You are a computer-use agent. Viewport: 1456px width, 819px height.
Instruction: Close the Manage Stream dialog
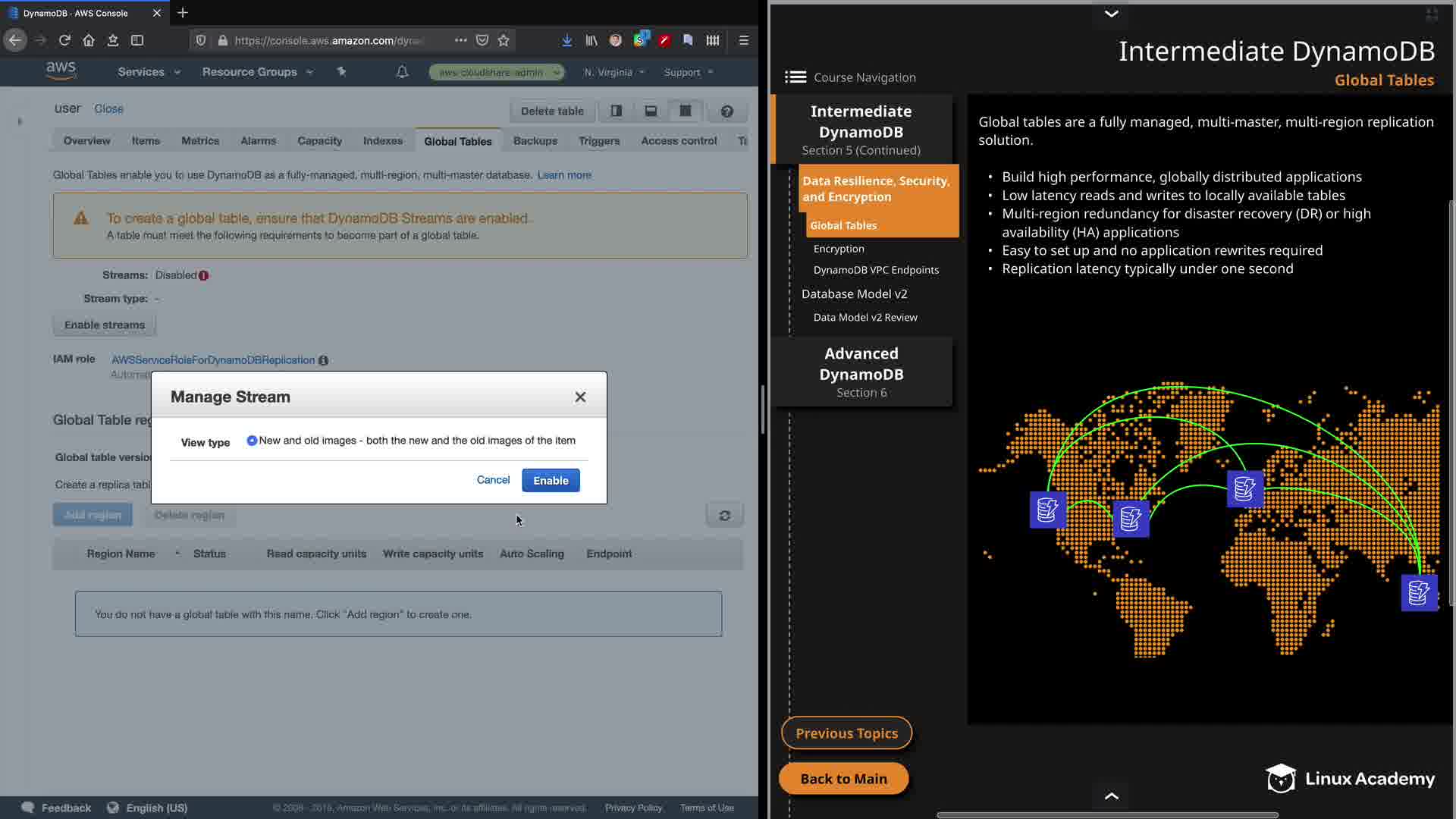(580, 397)
